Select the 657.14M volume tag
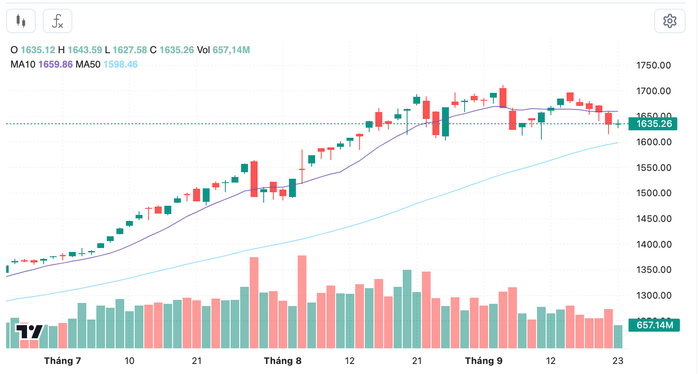Viewport: 700px width, 374px height. click(654, 325)
